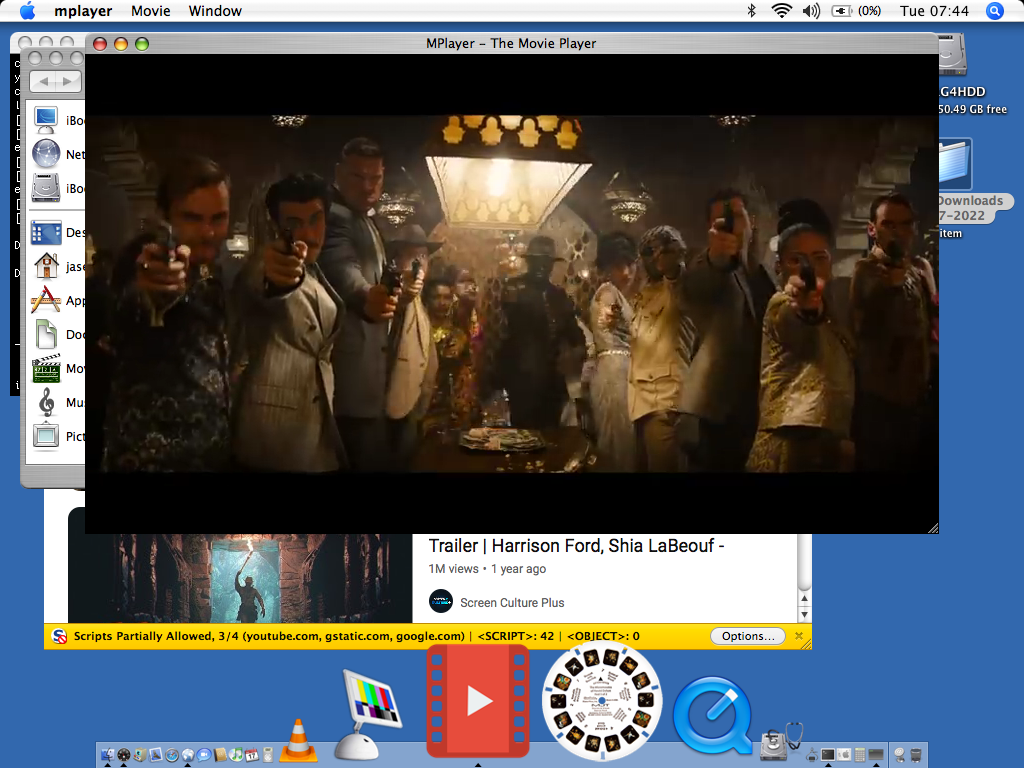Click the red MPlayer film icon in dock
Viewport: 1024px width, 768px height.
pos(478,701)
